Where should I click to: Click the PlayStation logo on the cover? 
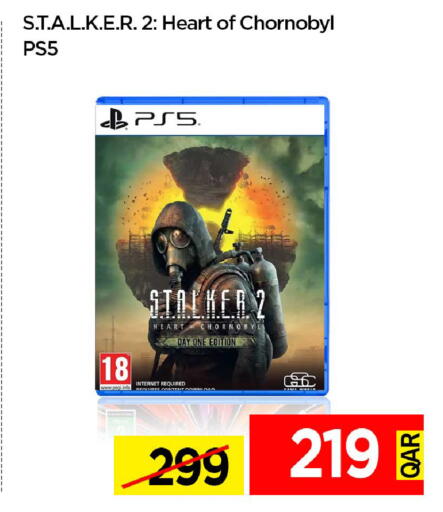click(114, 120)
